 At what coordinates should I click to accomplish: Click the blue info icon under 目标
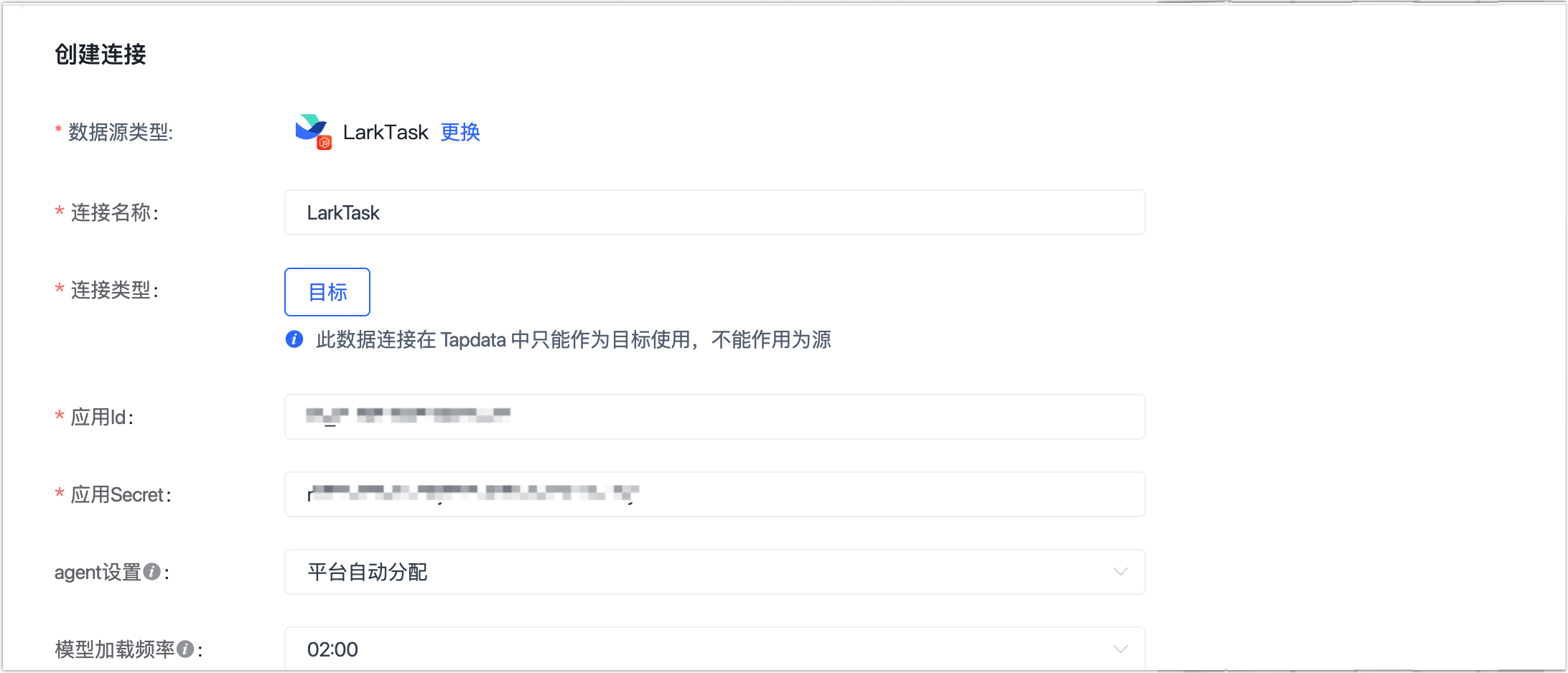pos(294,339)
